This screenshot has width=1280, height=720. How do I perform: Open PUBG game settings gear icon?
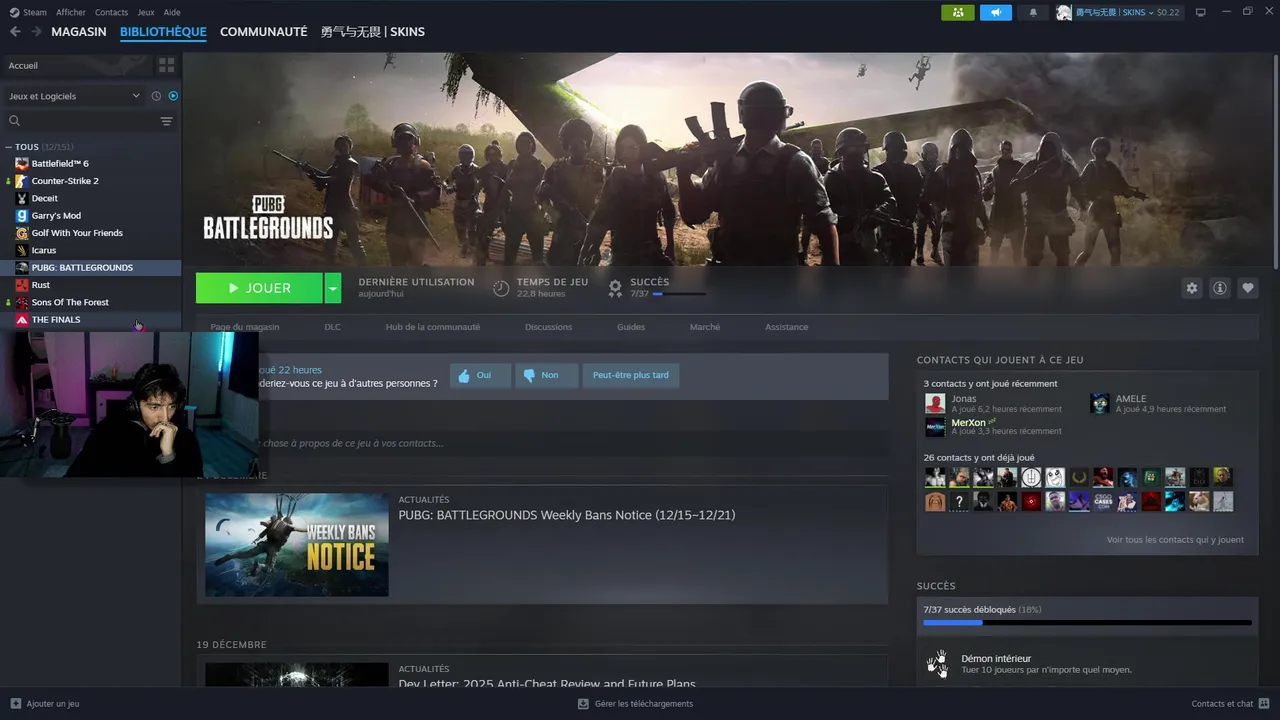coord(1191,288)
